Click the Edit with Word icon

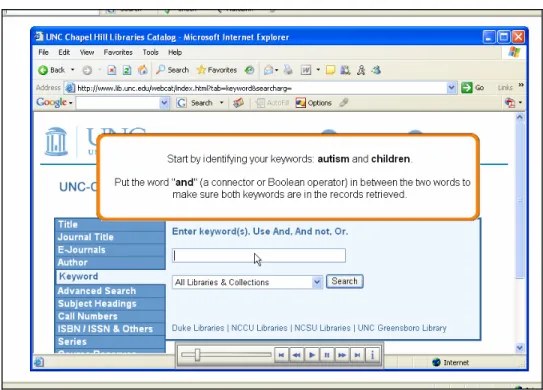306,70
